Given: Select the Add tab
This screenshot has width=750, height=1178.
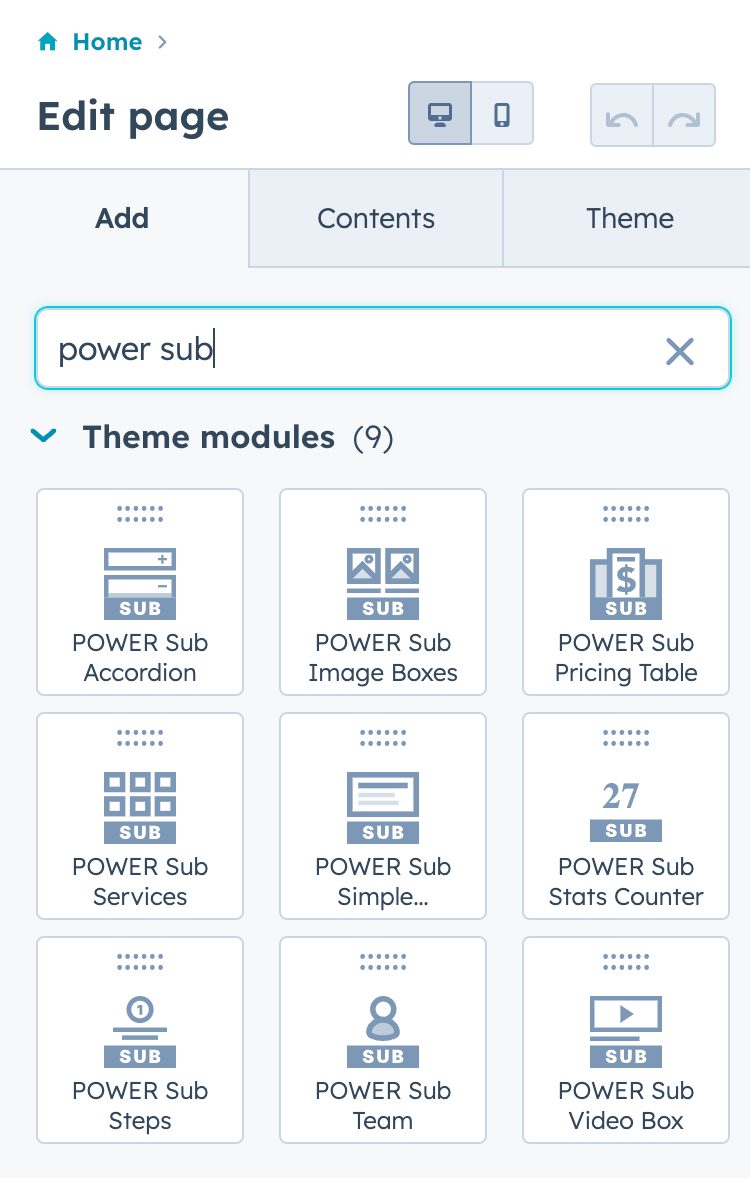Looking at the screenshot, I should [x=122, y=218].
